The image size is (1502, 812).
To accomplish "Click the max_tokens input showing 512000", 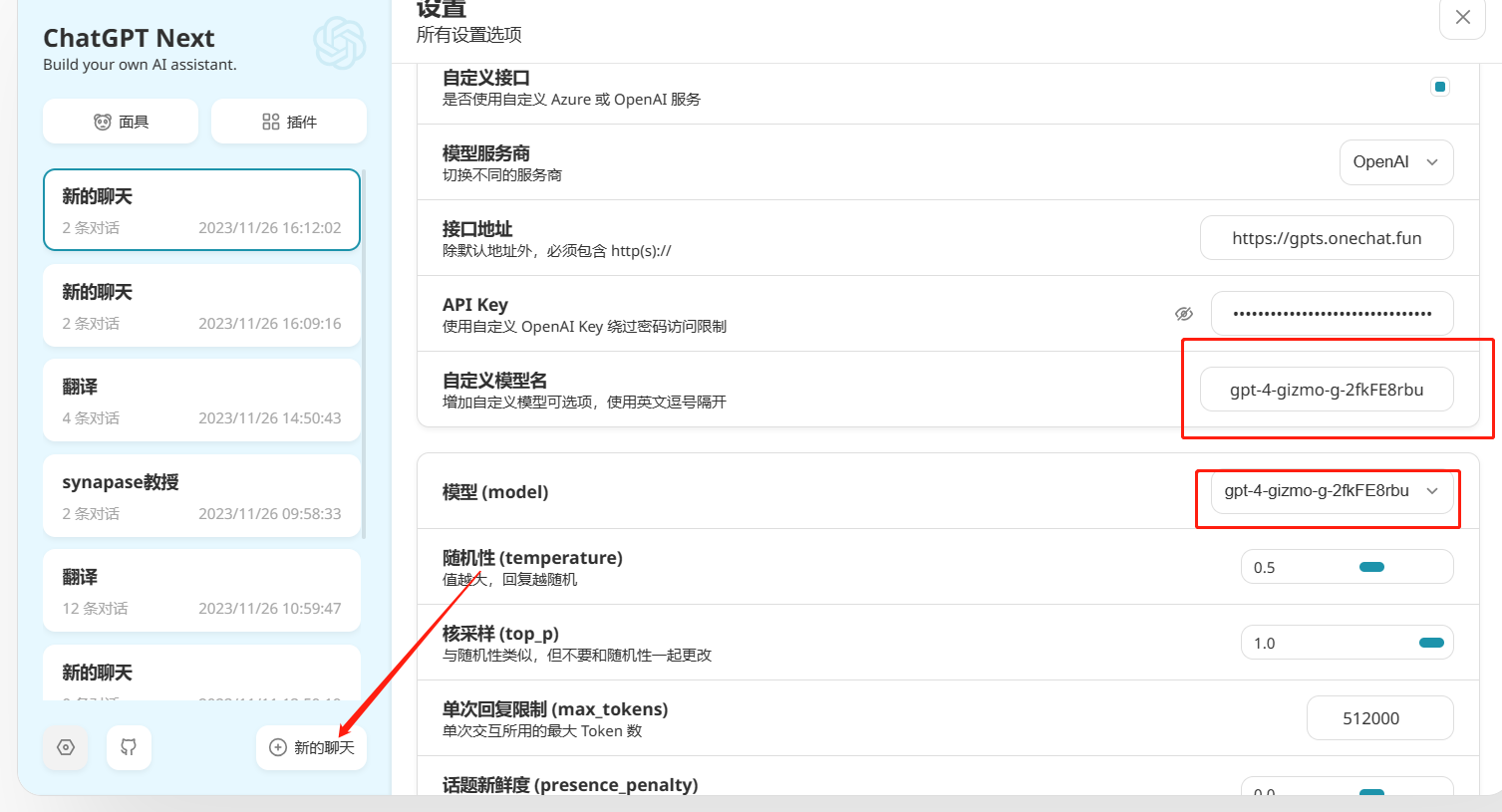I will (1379, 717).
